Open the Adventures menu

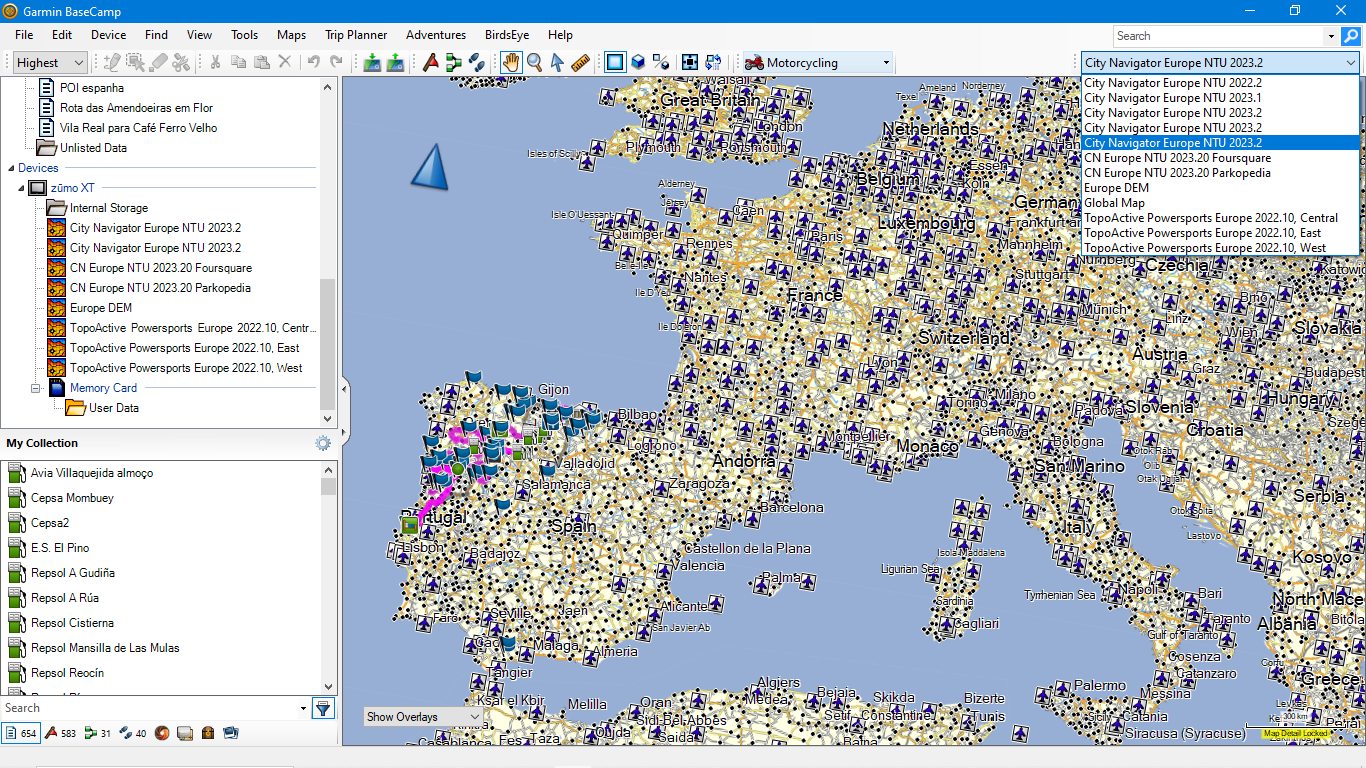(x=436, y=35)
